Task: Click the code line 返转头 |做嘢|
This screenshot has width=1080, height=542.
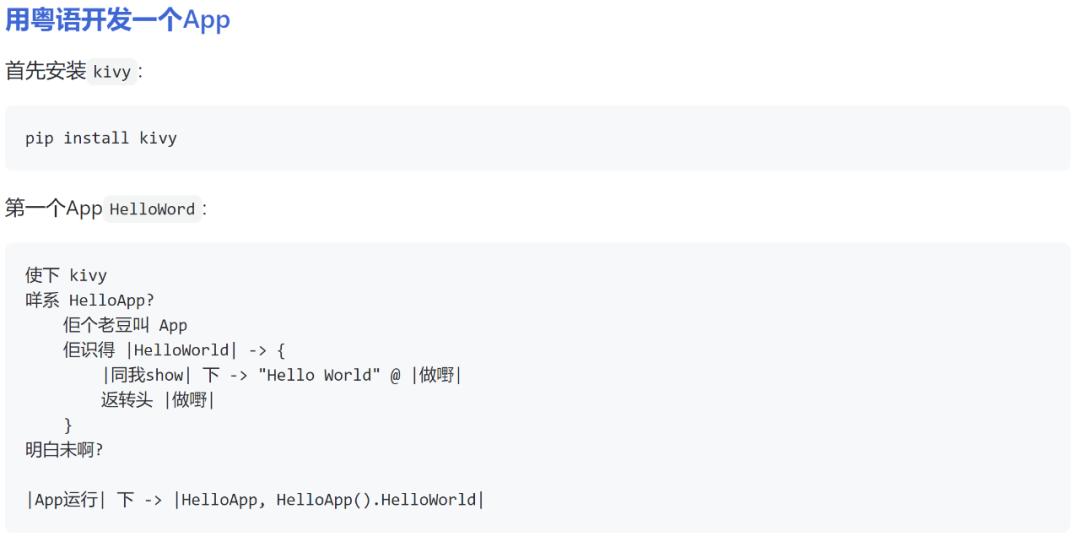Action: pos(157,400)
